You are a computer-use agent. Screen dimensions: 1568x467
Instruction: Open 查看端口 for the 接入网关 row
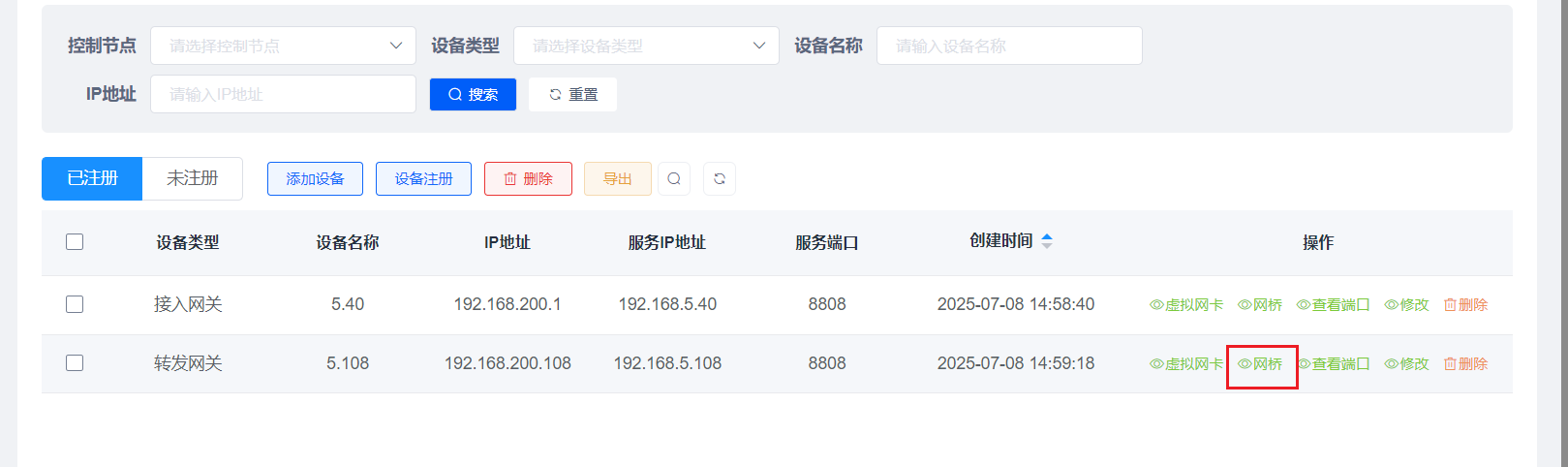1333,304
